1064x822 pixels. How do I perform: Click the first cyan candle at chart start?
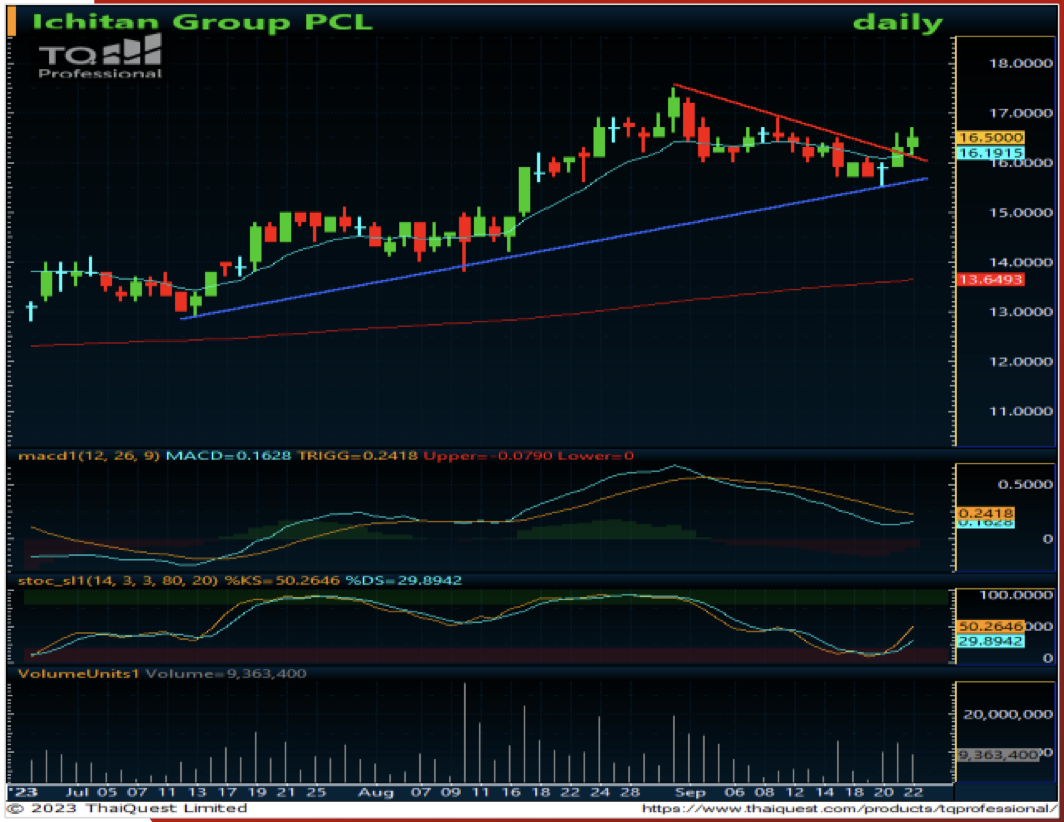31,311
